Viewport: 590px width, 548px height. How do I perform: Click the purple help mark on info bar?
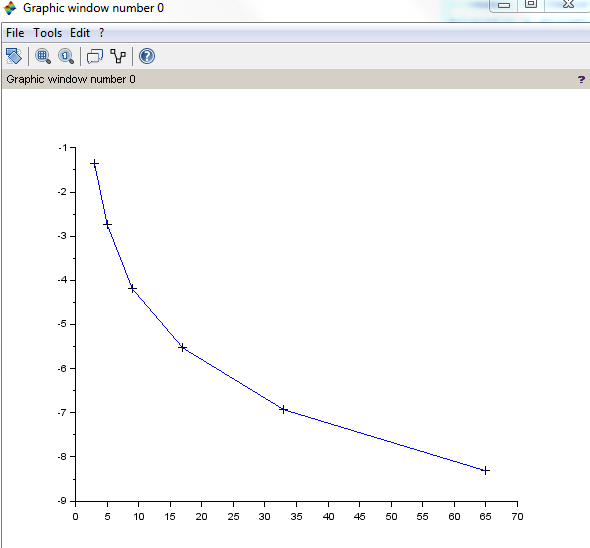tap(581, 79)
